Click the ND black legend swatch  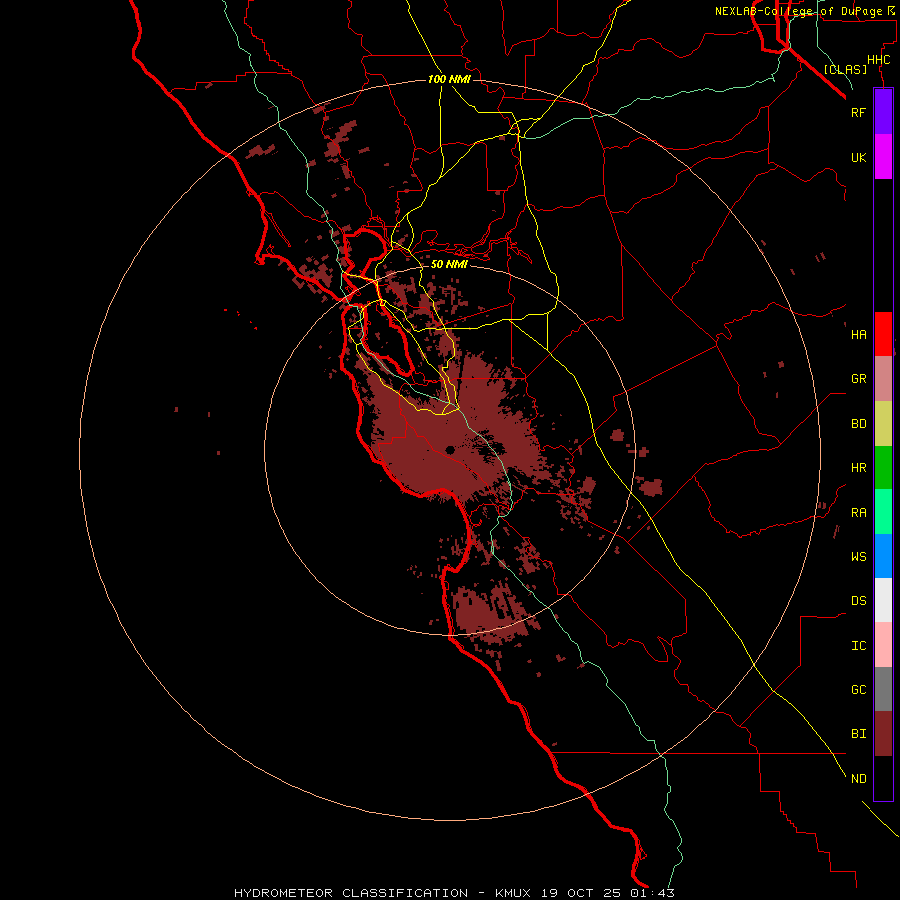(883, 778)
